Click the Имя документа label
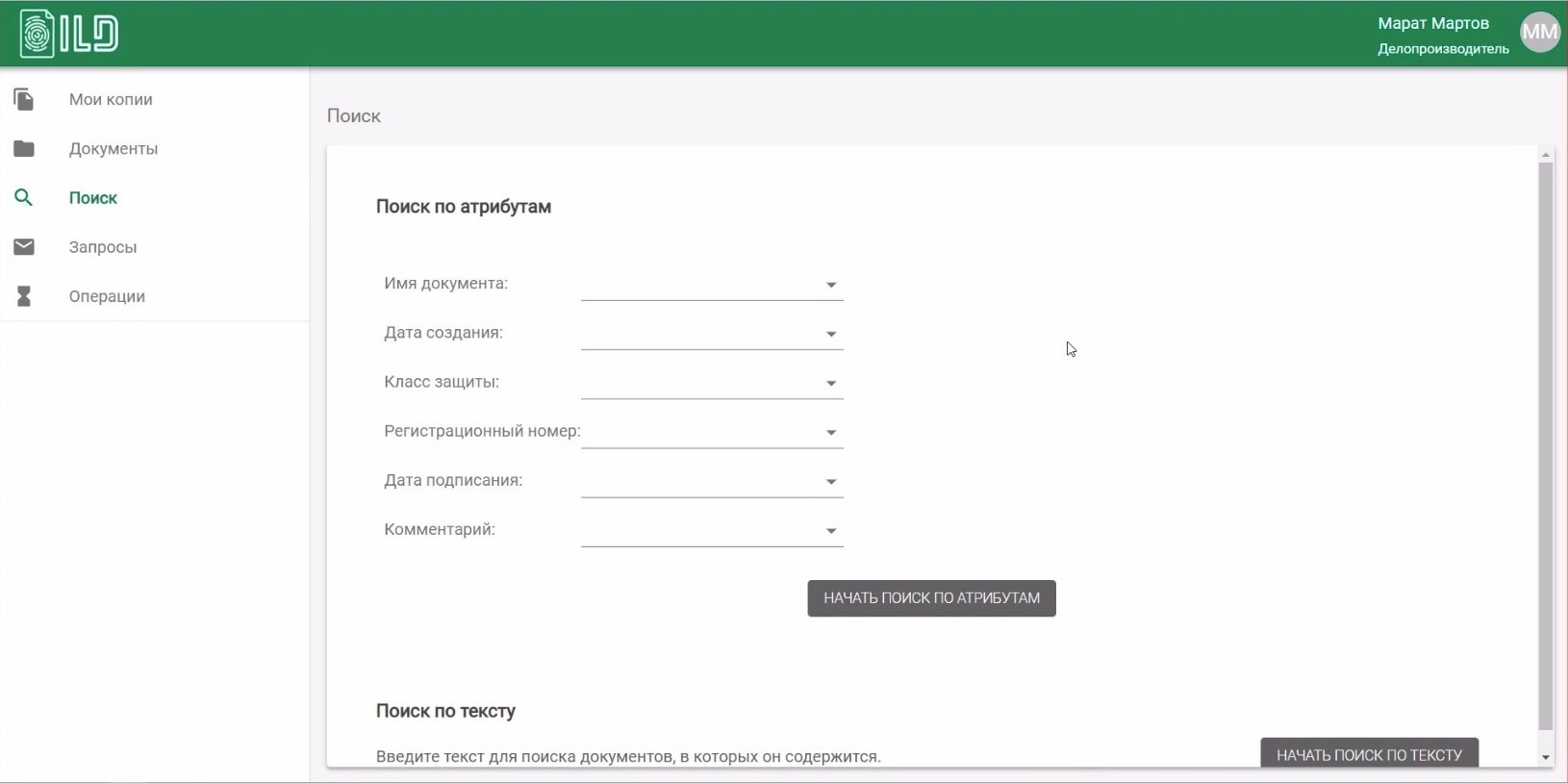 click(x=445, y=284)
